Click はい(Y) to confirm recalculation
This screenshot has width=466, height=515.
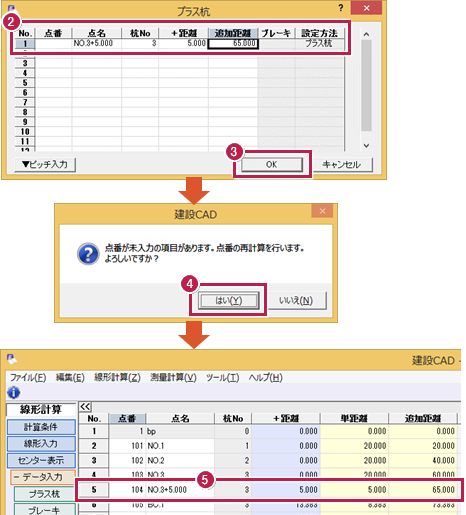coord(228,301)
